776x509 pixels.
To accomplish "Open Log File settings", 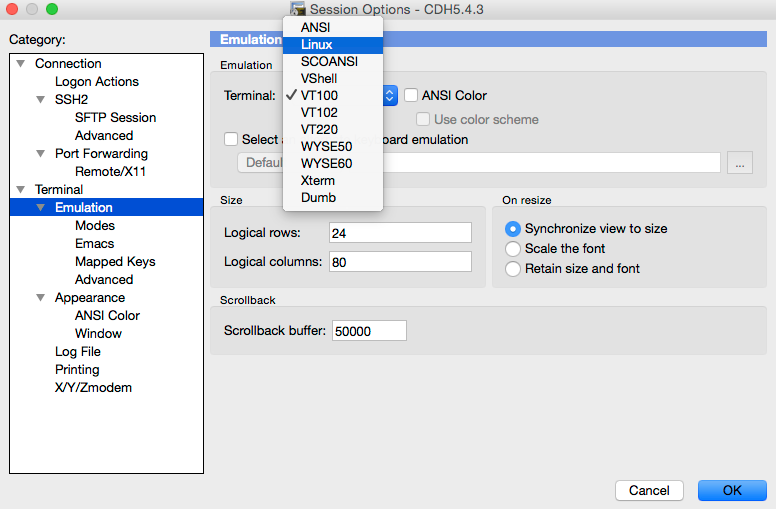I will tap(78, 352).
